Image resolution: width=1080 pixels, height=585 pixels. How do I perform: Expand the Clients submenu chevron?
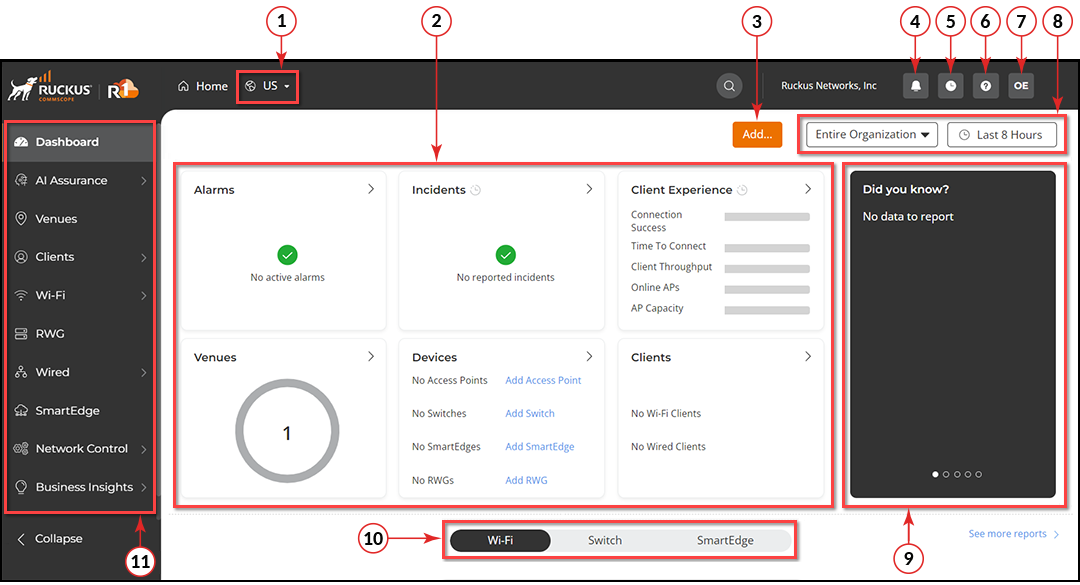point(144,257)
